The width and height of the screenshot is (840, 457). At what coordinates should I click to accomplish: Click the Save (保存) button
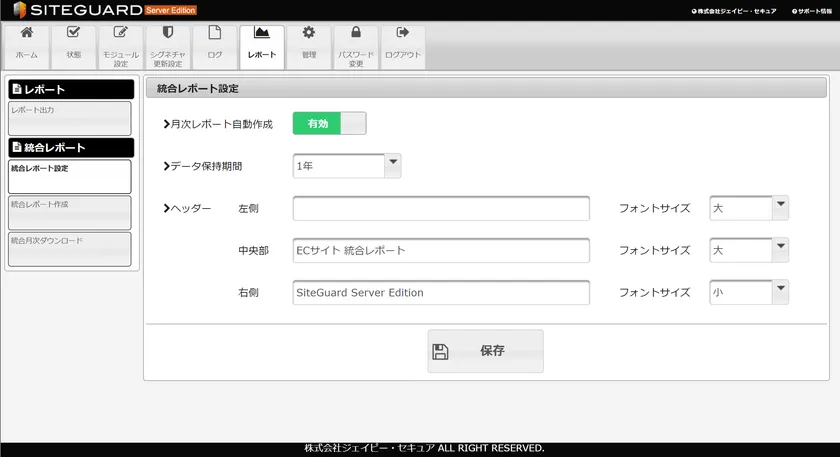[x=485, y=351]
